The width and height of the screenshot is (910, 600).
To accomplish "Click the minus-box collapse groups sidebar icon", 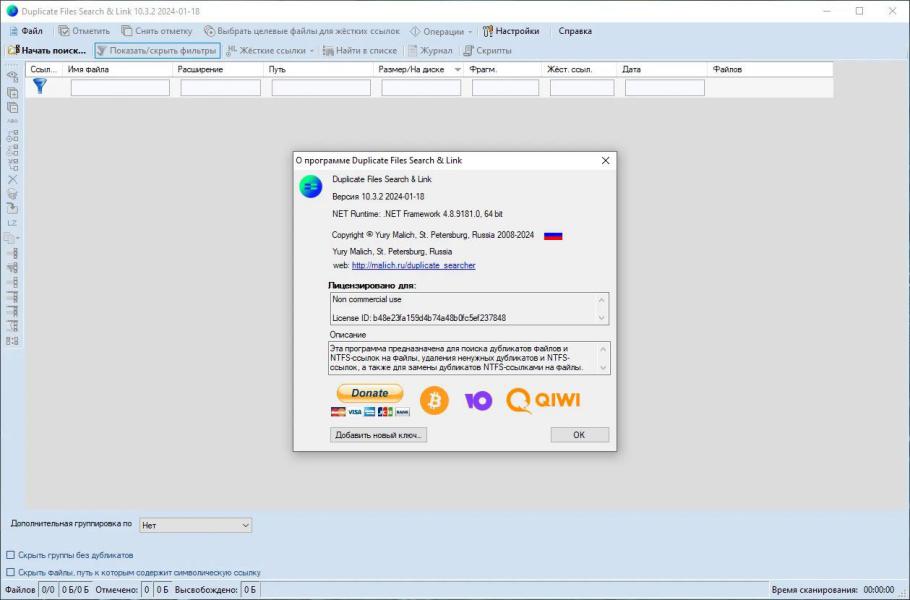I will [x=12, y=108].
